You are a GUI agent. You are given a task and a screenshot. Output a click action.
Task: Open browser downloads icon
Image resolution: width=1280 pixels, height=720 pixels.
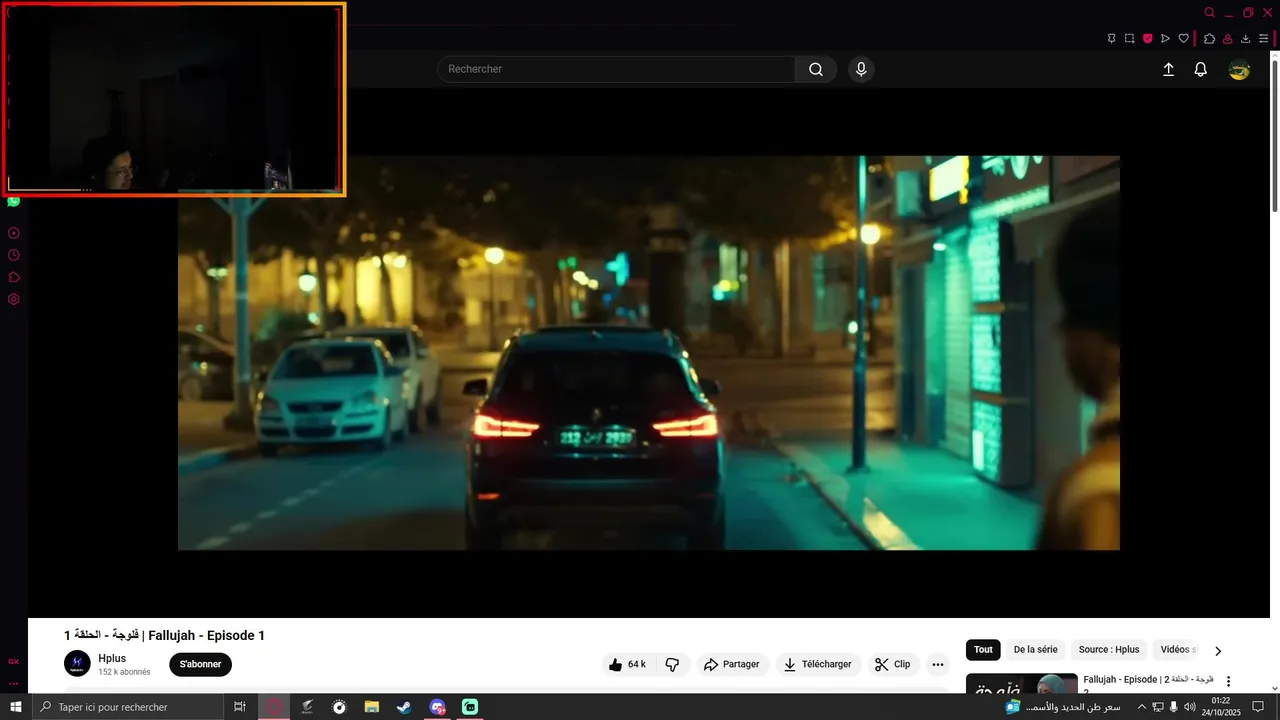click(x=1245, y=39)
